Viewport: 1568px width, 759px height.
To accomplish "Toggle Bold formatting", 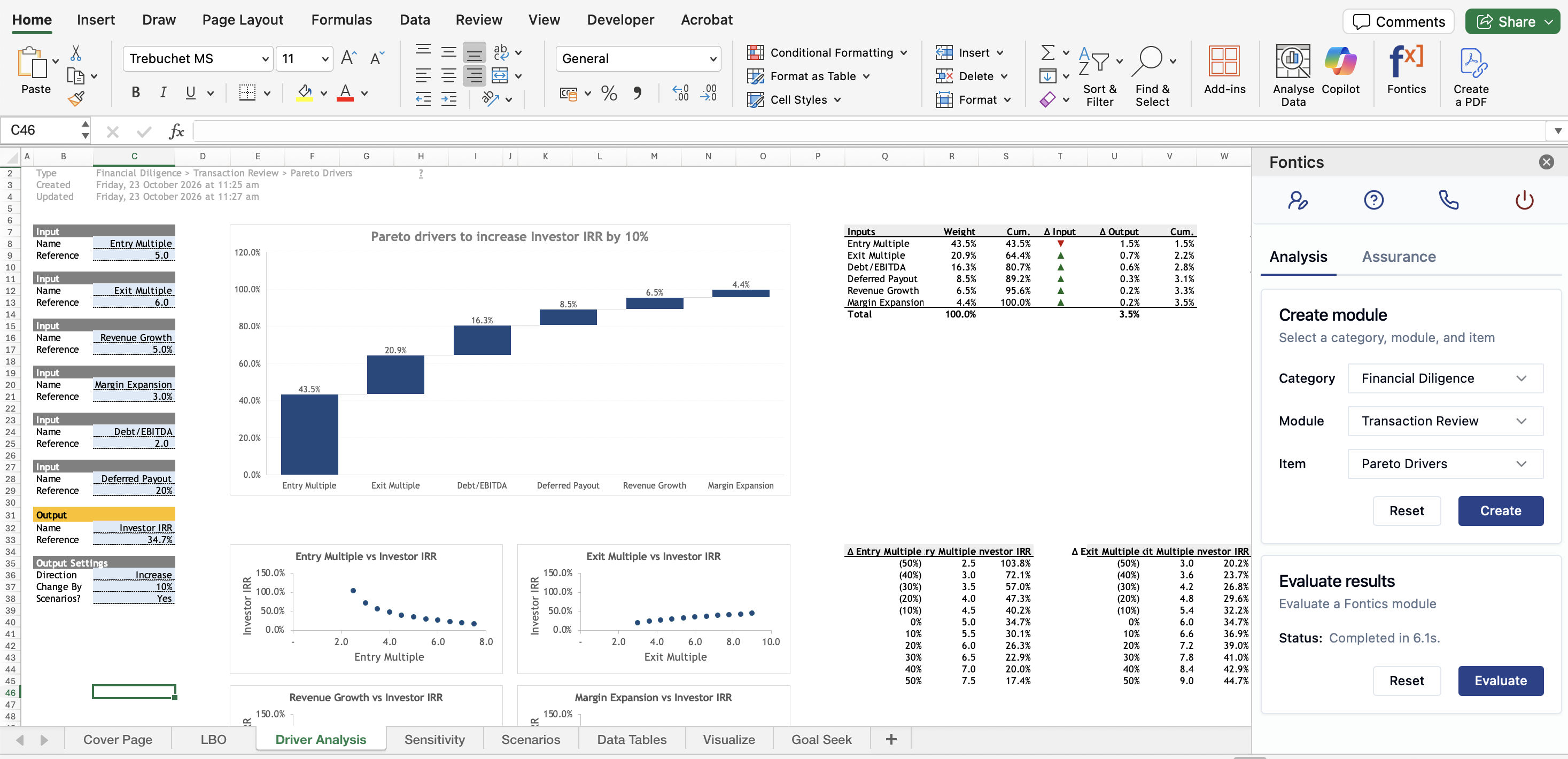I will tap(135, 92).
